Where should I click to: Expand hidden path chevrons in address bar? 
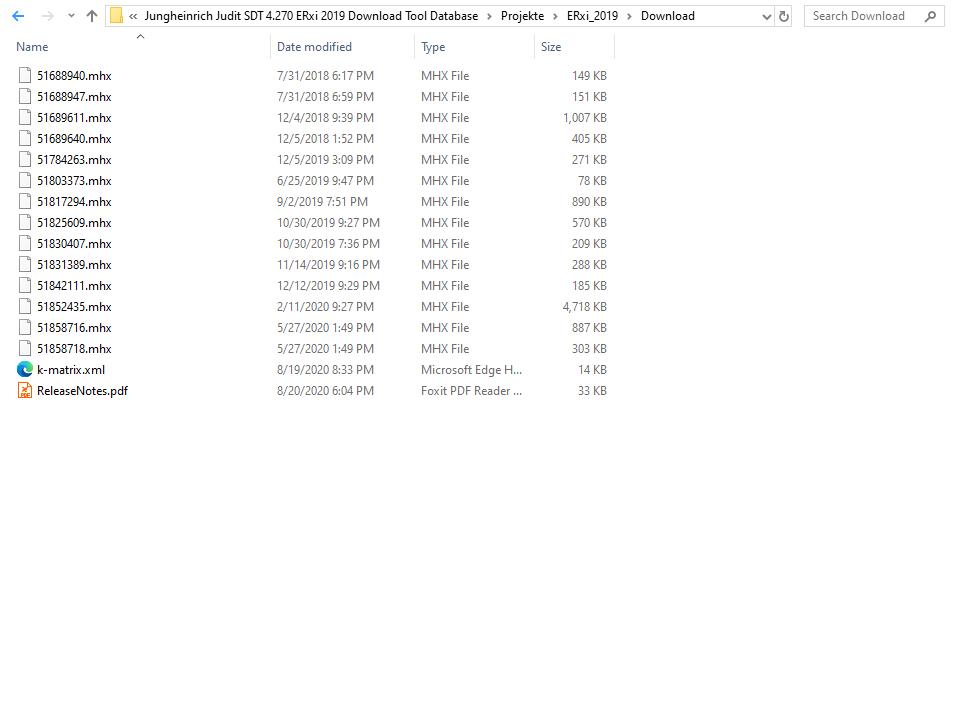click(133, 16)
